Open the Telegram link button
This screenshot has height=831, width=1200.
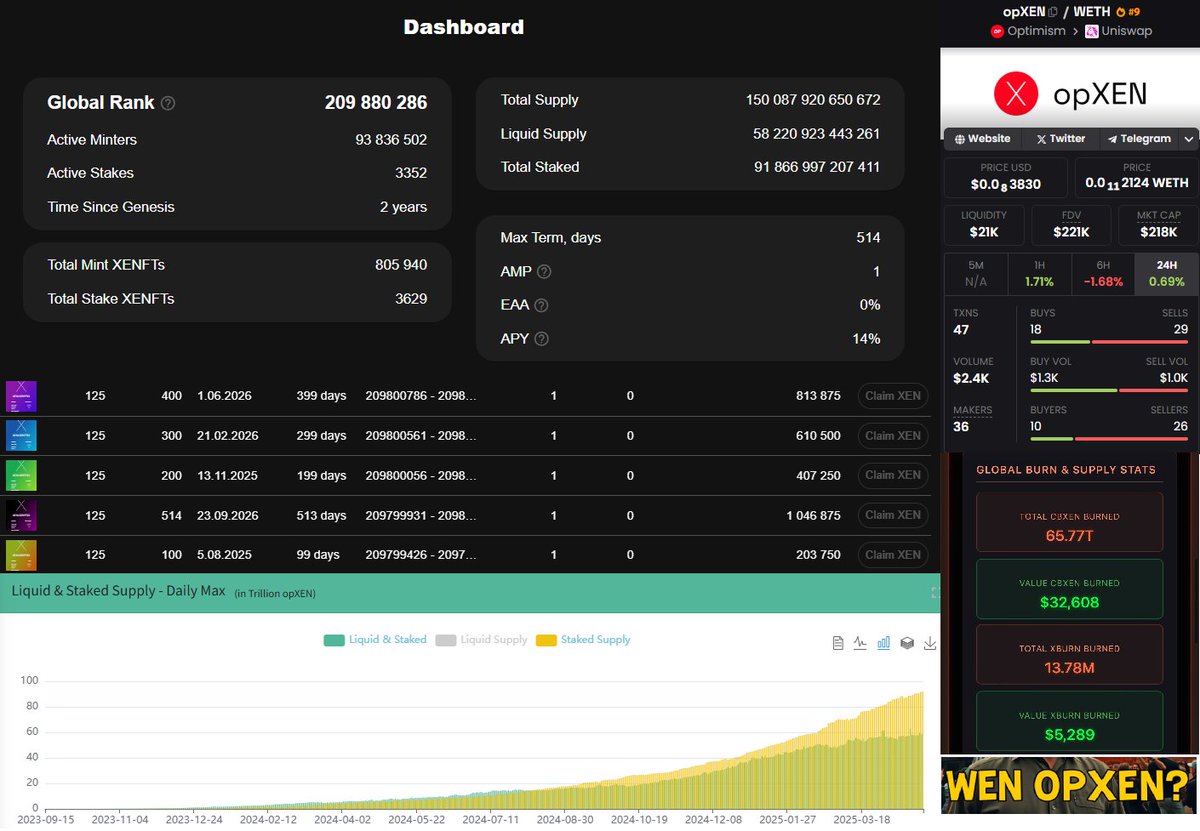tap(1139, 139)
